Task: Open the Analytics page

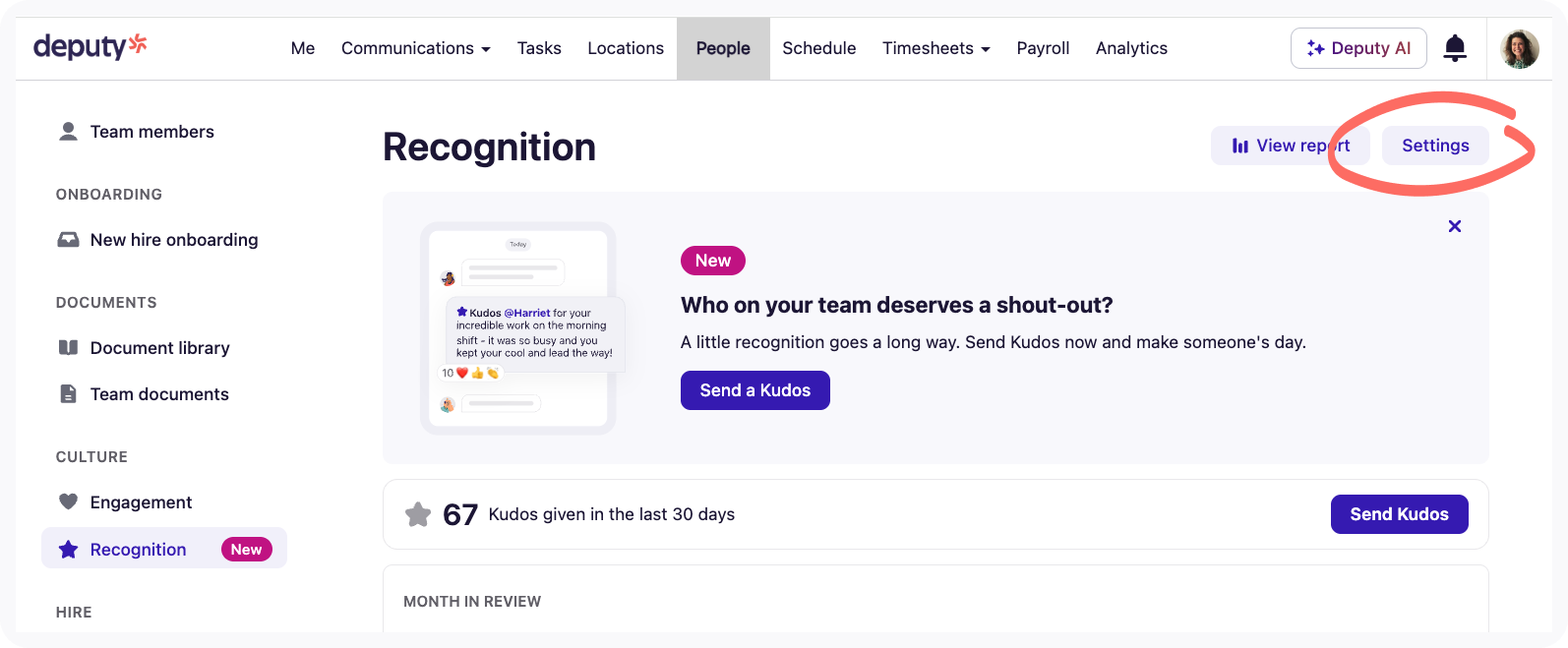Action: tap(1131, 48)
